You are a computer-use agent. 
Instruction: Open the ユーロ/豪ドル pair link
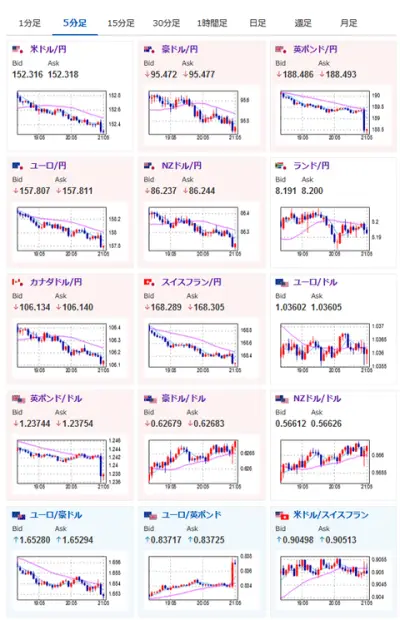click(x=56, y=515)
